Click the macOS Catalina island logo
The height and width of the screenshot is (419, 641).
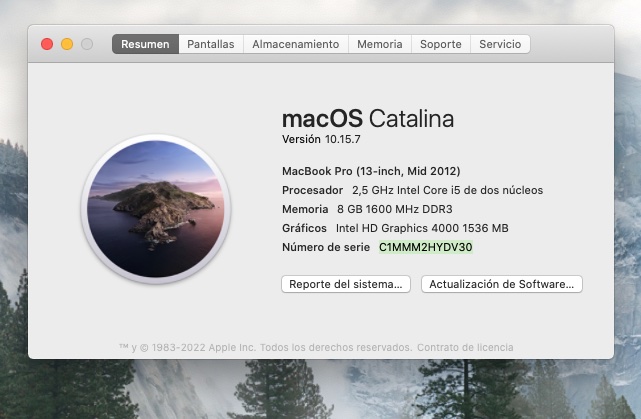(x=155, y=212)
